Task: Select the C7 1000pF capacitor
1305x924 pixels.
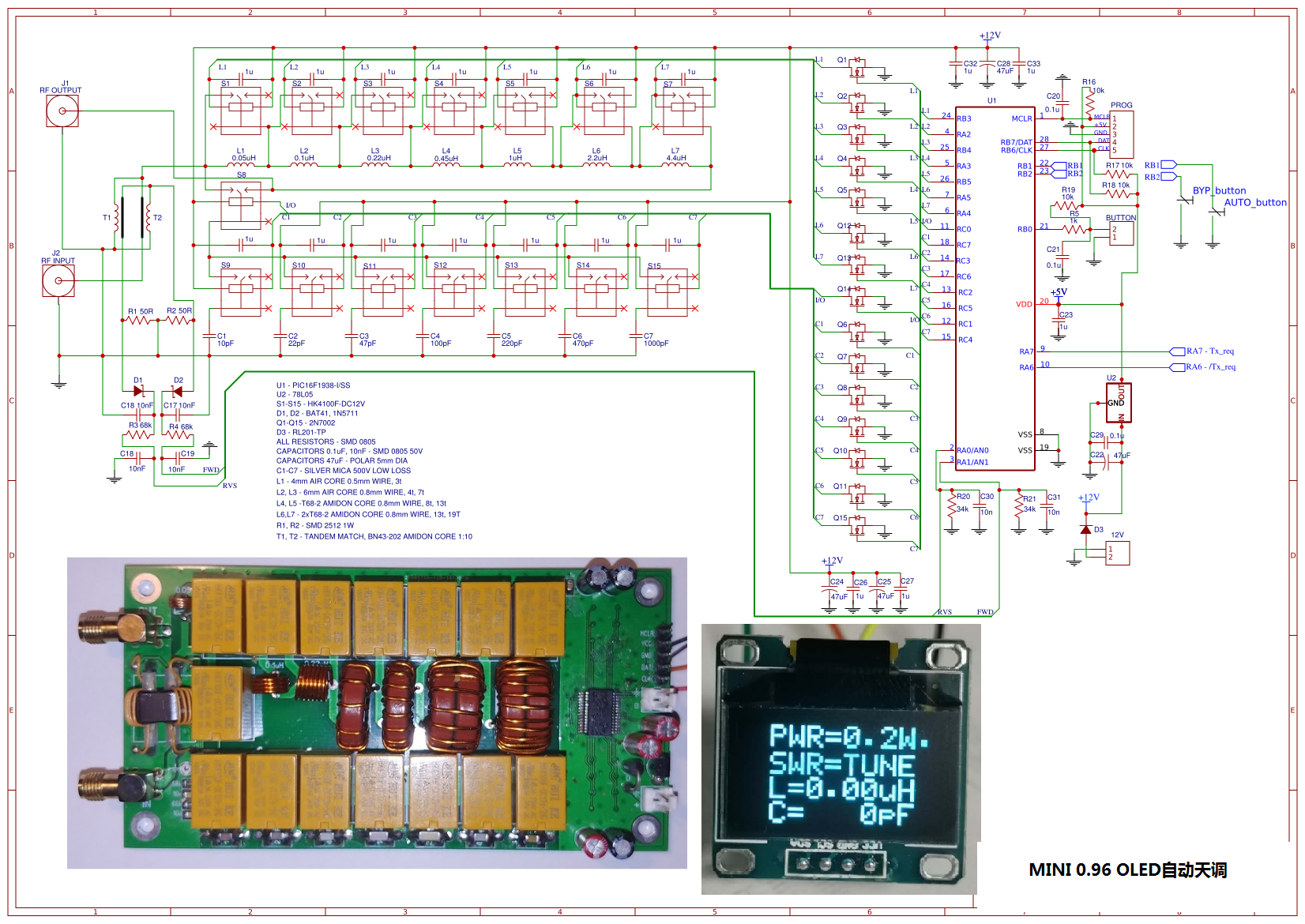Action: coord(637,337)
